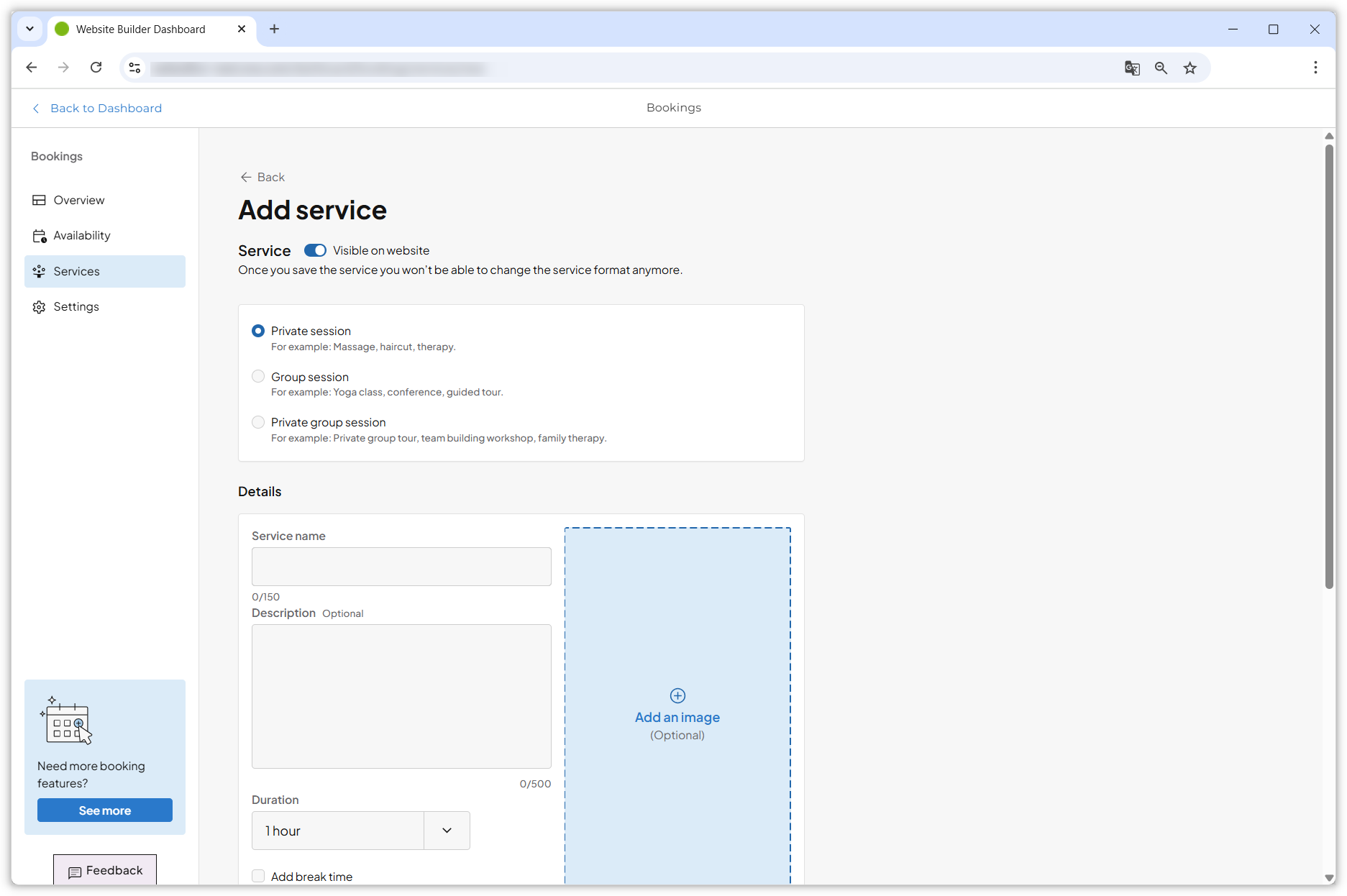
Task: Click the Google Translate icon in address bar
Action: pyautogui.click(x=1131, y=68)
